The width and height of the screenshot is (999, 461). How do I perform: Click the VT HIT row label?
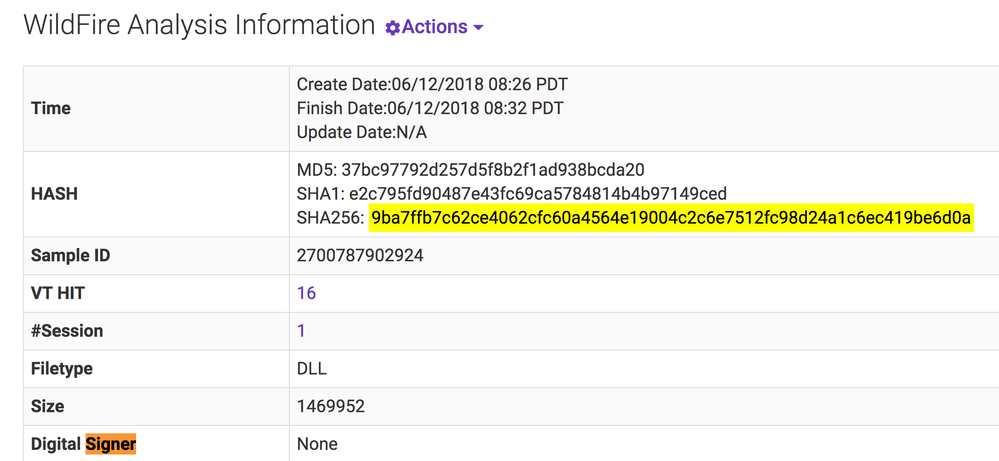[55, 293]
